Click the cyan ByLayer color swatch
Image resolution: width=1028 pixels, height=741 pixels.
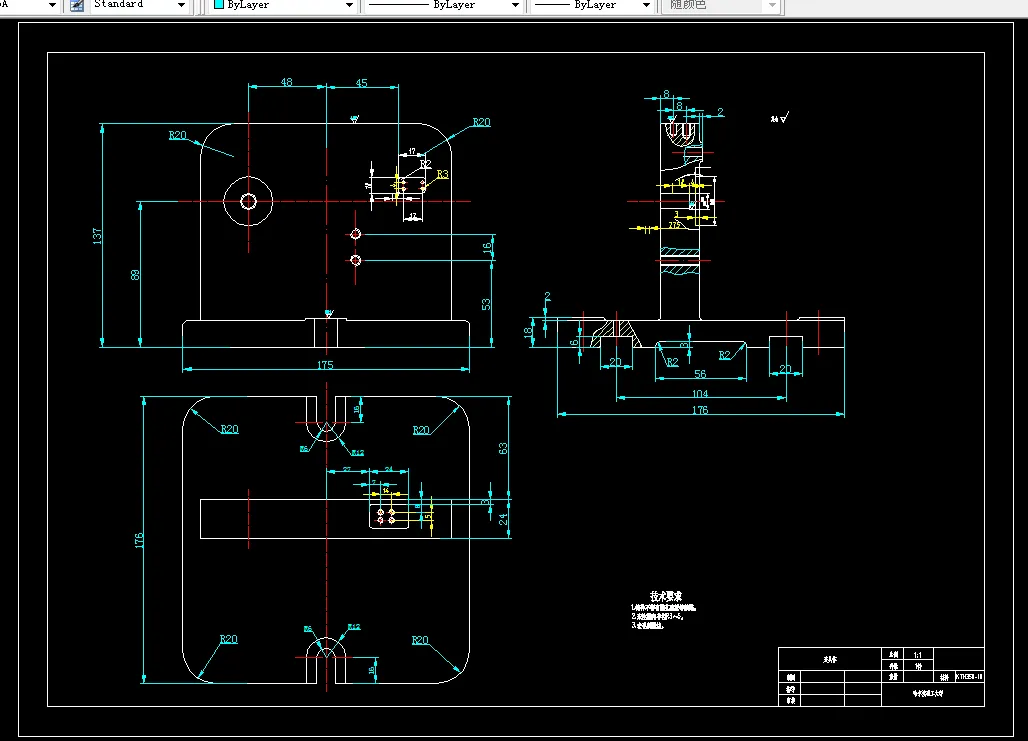(x=219, y=5)
